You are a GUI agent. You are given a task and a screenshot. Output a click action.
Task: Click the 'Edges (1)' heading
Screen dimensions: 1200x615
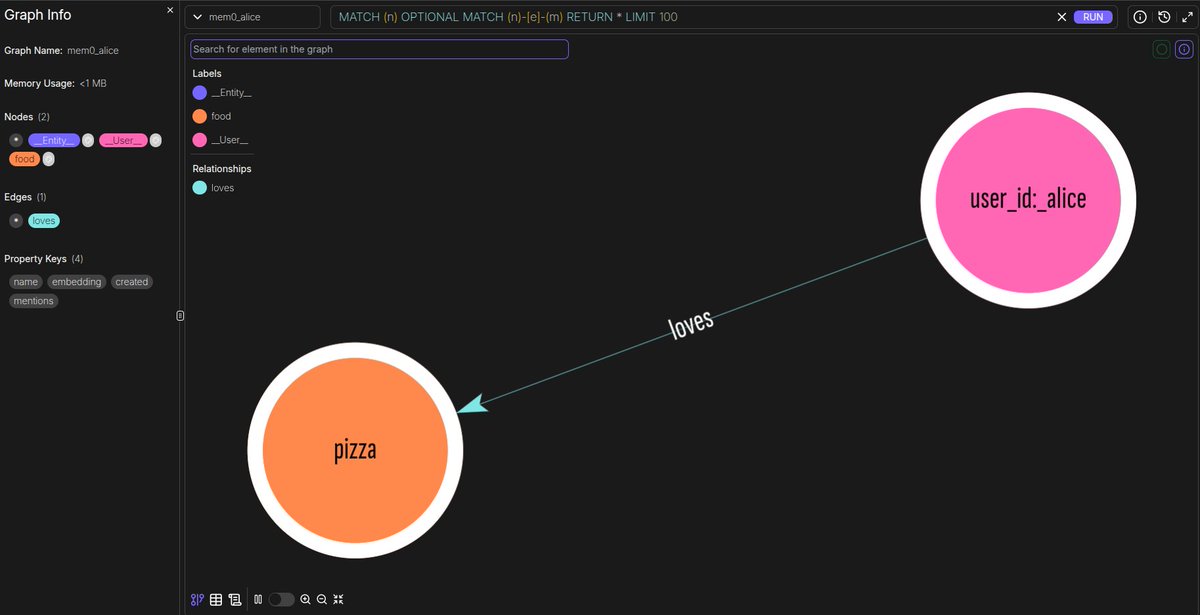tap(25, 197)
